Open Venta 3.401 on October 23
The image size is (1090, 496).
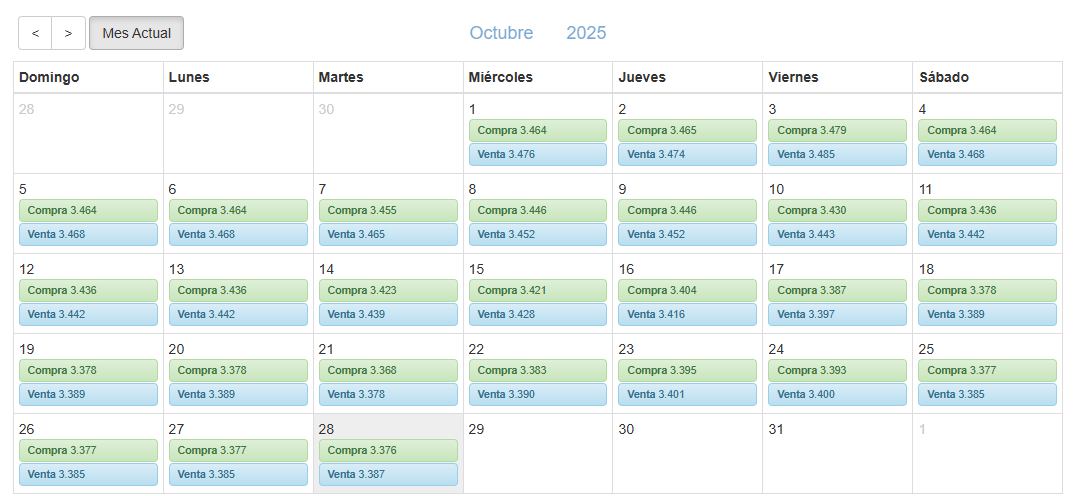[x=688, y=394]
